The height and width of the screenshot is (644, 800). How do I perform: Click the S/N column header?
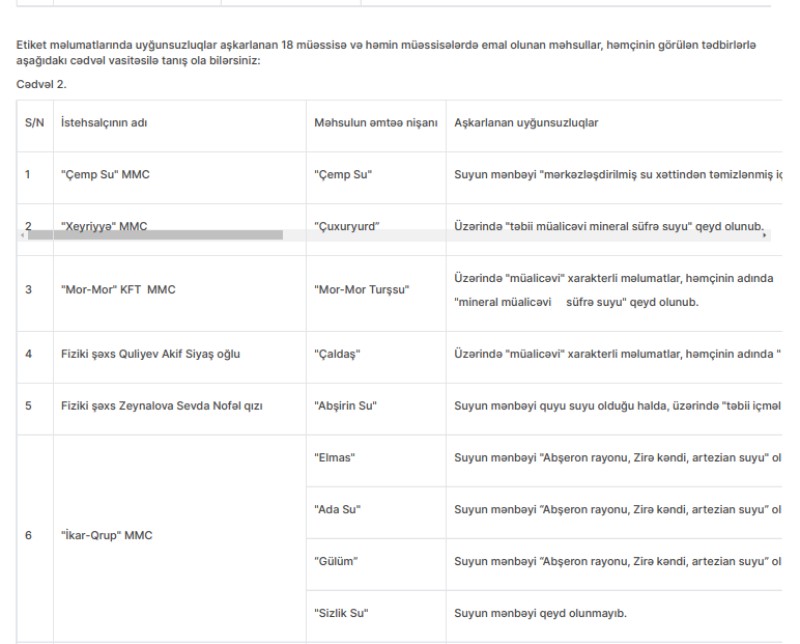point(33,122)
